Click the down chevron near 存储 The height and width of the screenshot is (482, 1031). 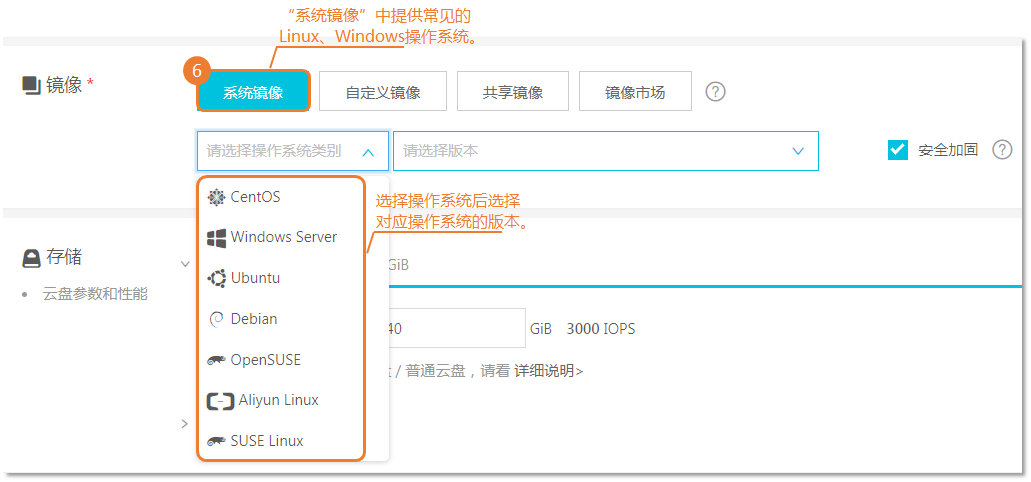click(185, 264)
